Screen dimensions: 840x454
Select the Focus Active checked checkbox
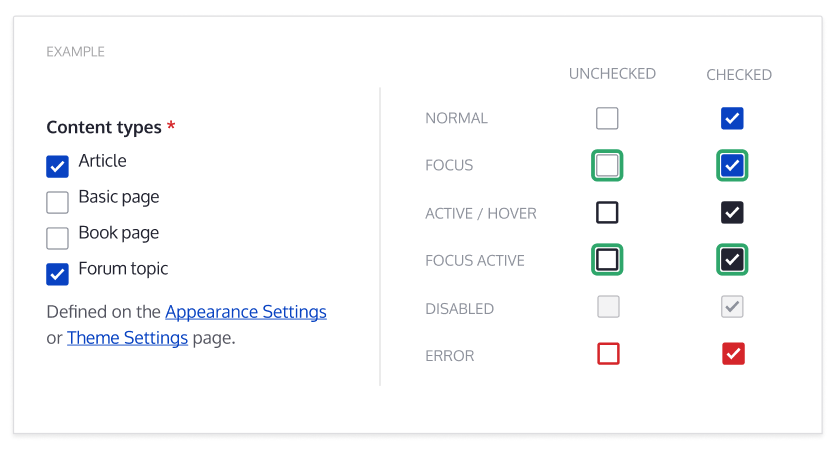(x=732, y=260)
